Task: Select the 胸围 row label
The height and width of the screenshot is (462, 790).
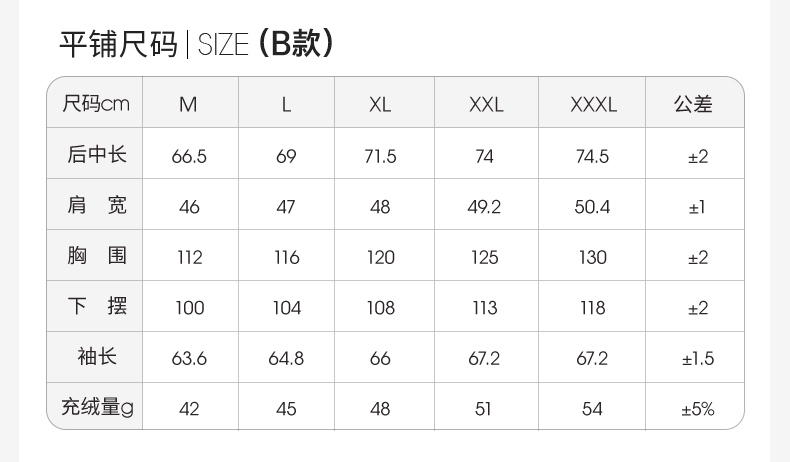Action: [x=97, y=255]
